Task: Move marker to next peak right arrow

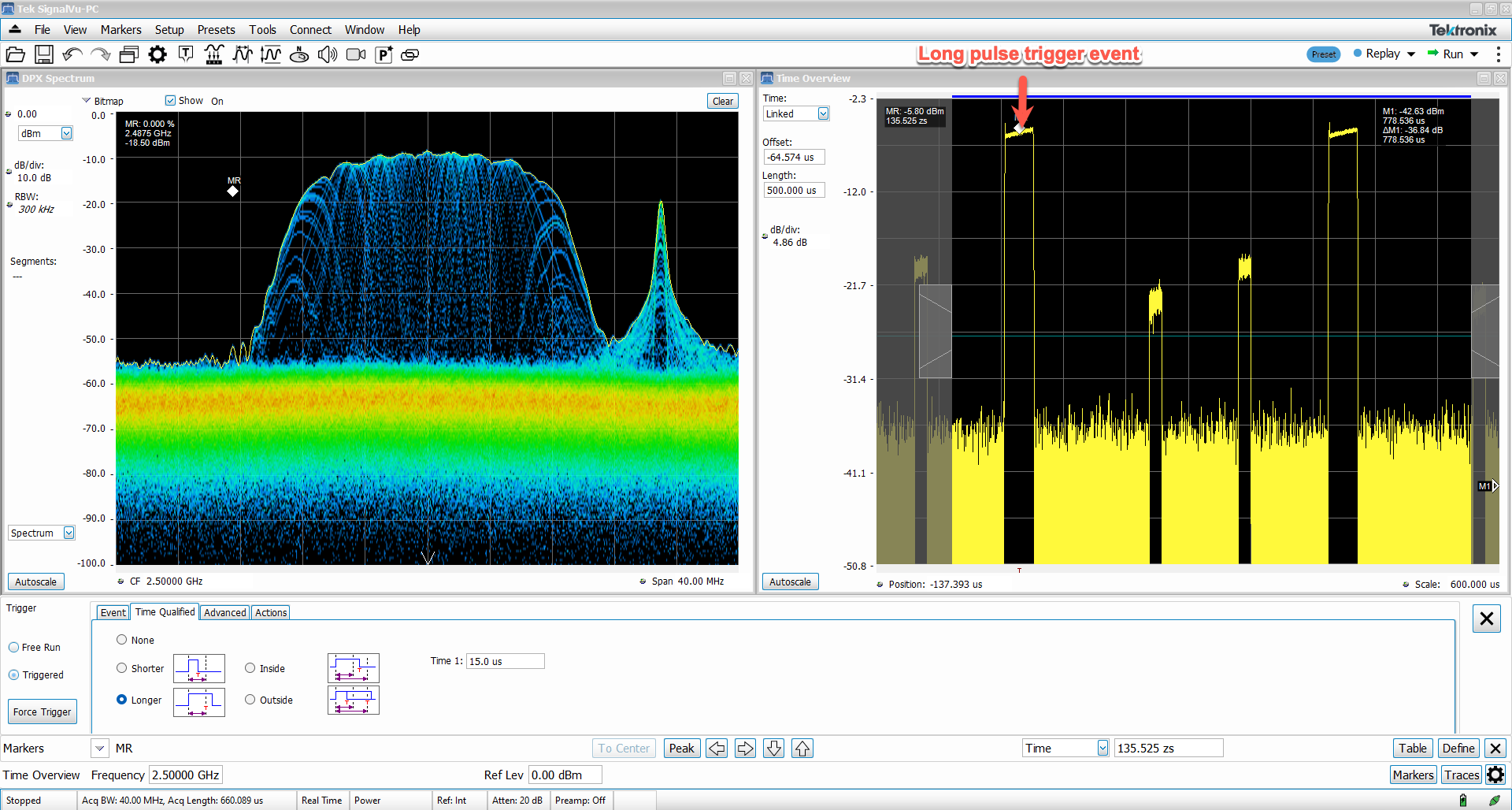Action: pos(745,749)
